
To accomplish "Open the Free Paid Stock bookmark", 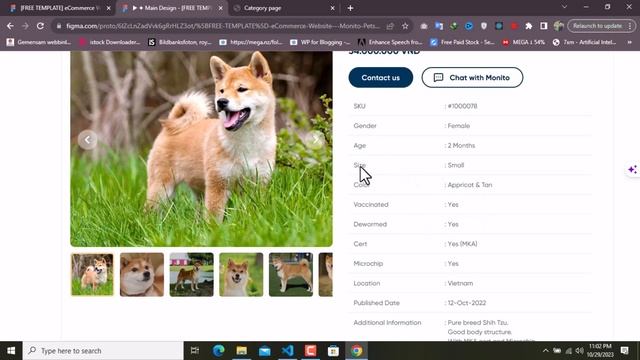I will 462,42.
